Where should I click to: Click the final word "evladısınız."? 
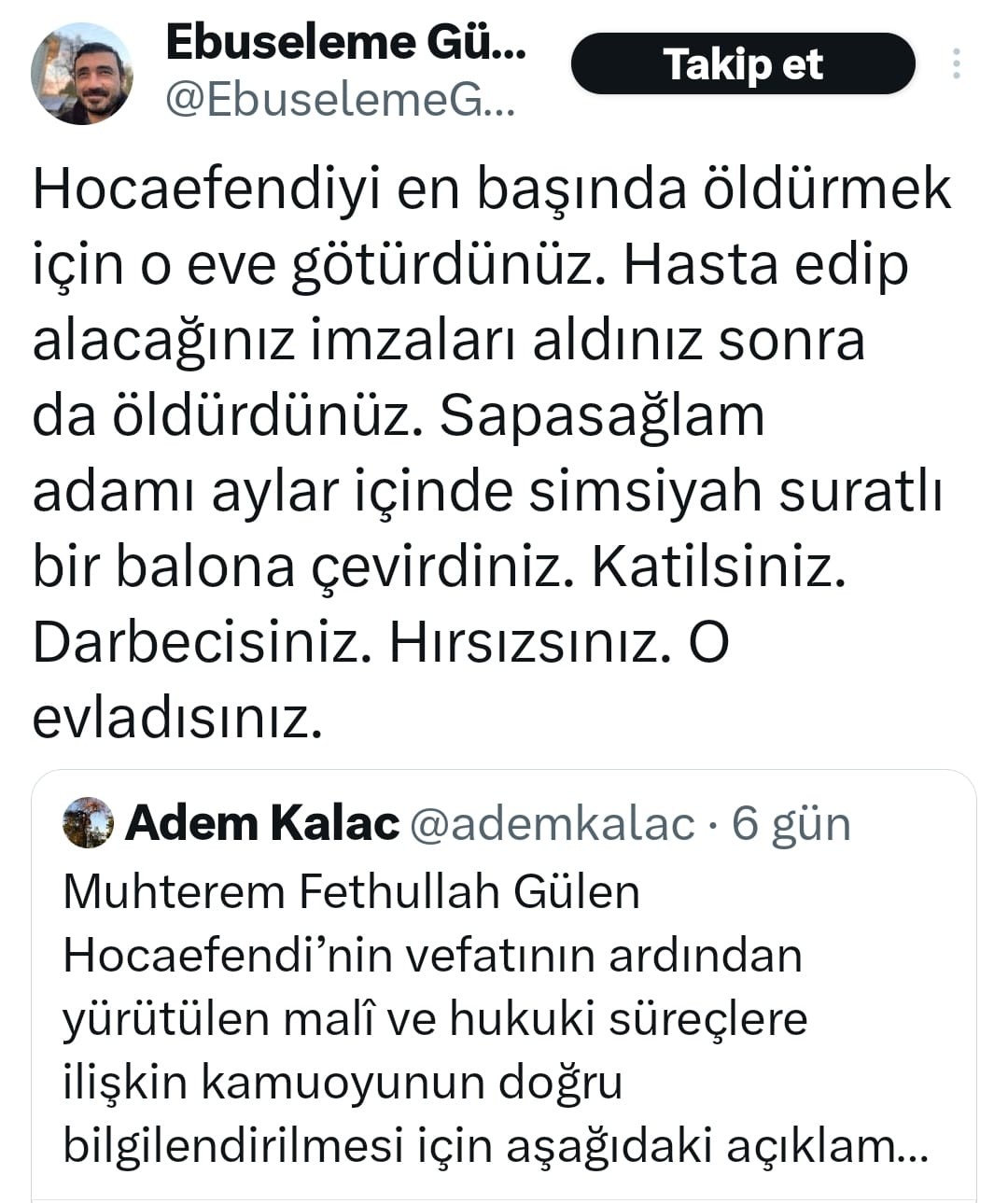pos(177,718)
